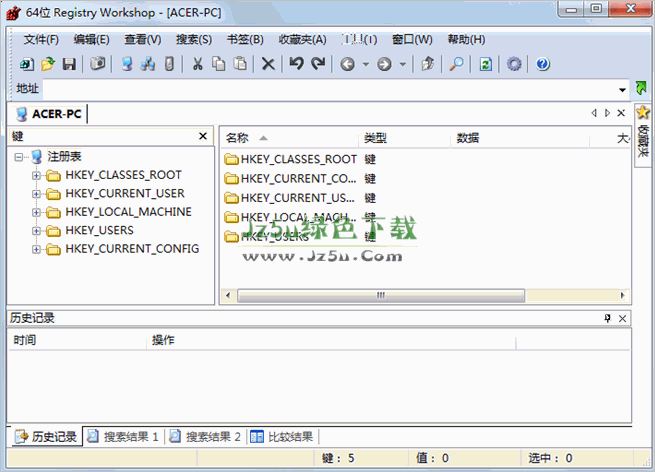
Task: Expand HKEY_CURRENT_CONFIG in the tree
Action: (x=36, y=249)
